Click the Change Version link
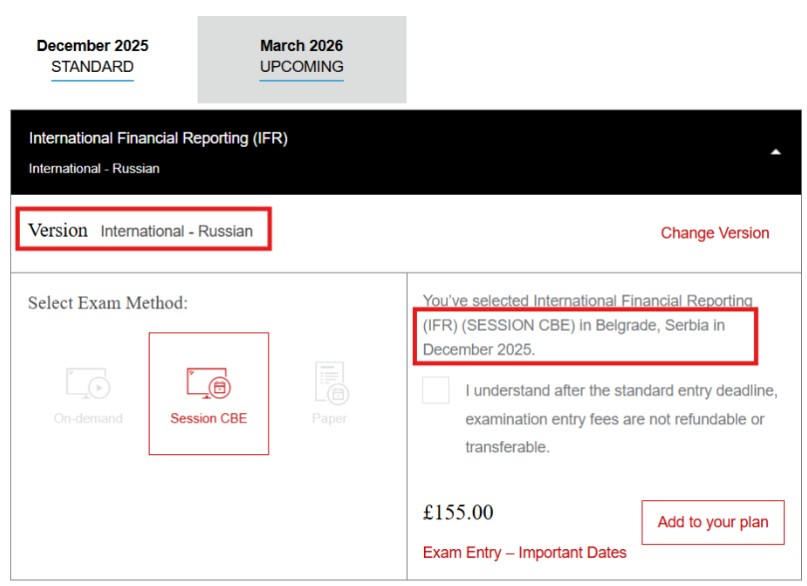807x586 pixels. pos(714,233)
